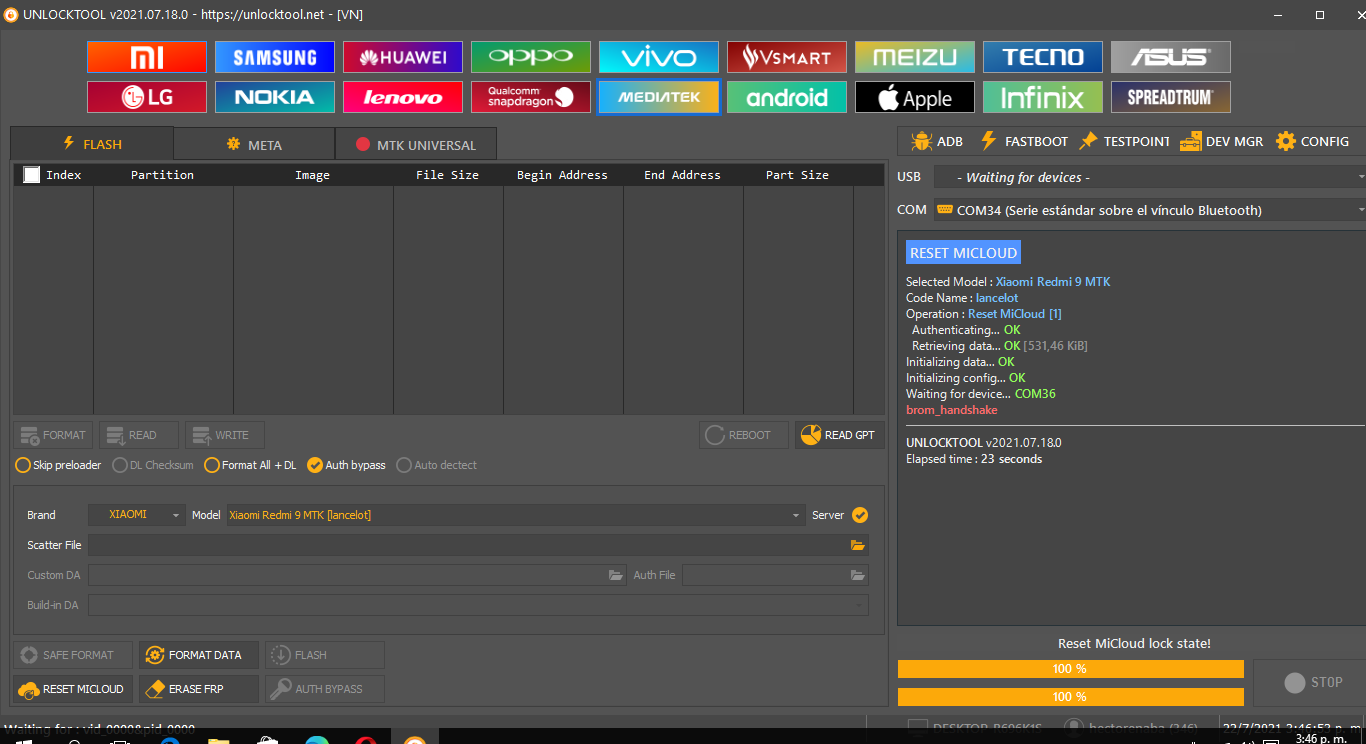Check the select-all Index checkbox
The image size is (1366, 744).
(x=32, y=175)
